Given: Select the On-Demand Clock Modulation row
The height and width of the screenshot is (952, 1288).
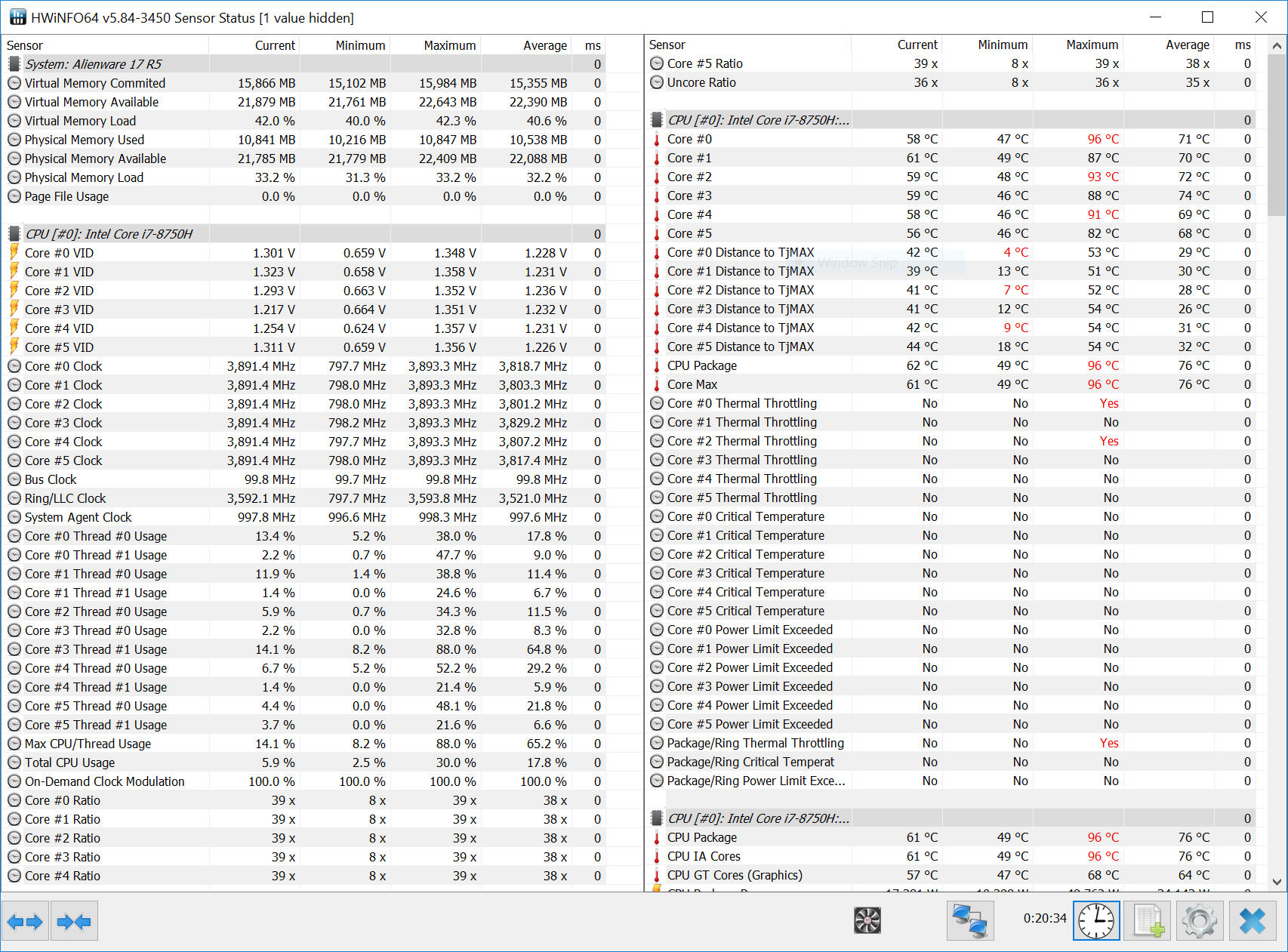Looking at the screenshot, I should pyautogui.click(x=304, y=781).
